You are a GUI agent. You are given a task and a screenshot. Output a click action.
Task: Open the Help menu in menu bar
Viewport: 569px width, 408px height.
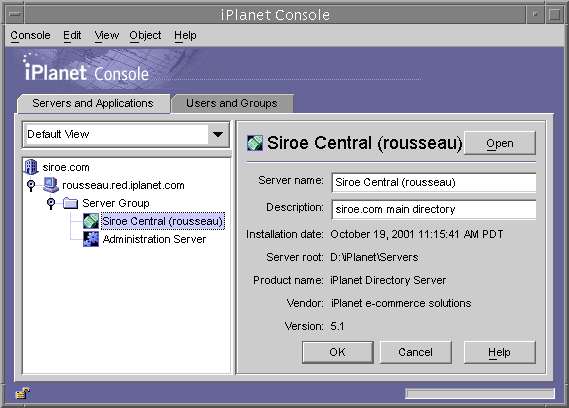tap(185, 35)
